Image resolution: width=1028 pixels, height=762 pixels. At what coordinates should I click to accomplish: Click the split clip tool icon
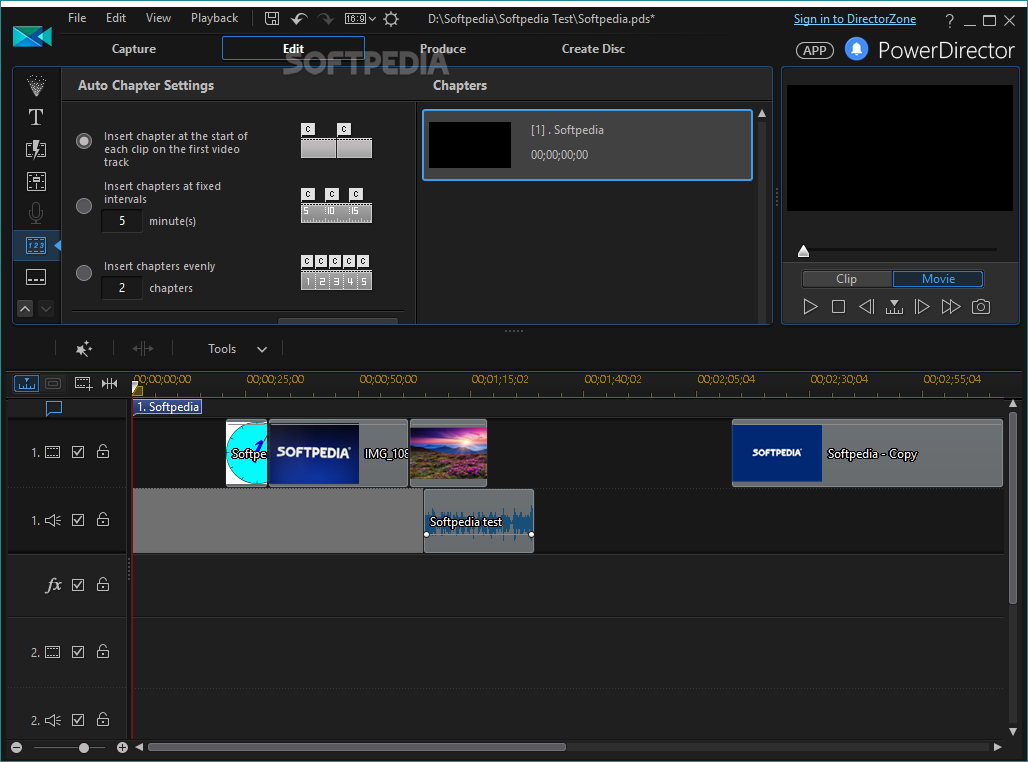pyautogui.click(x=142, y=348)
